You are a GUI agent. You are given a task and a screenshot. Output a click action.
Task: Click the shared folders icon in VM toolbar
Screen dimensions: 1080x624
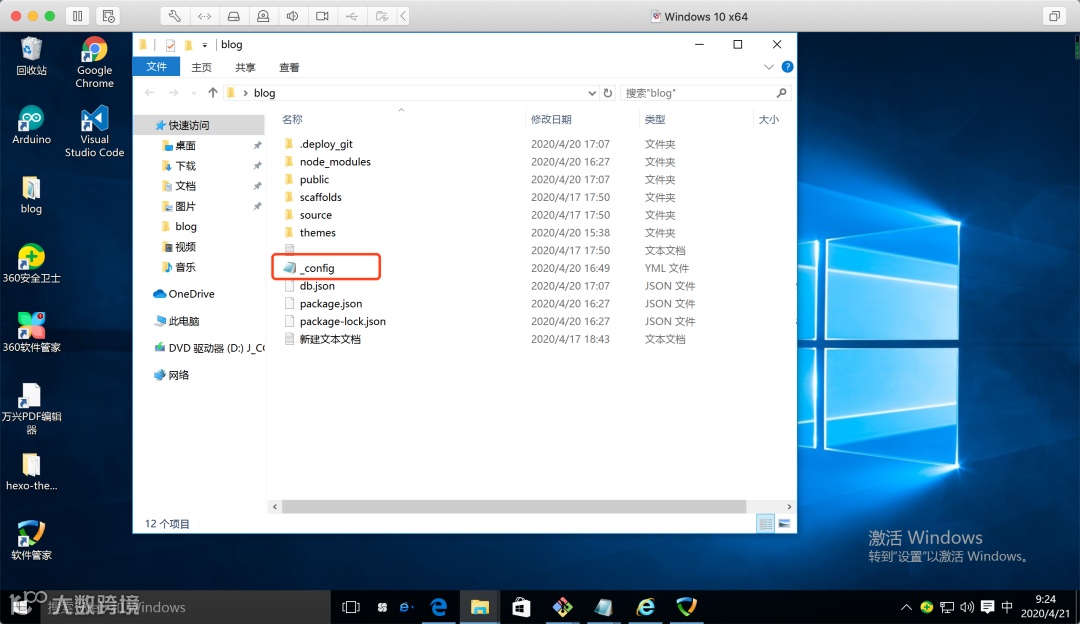pyautogui.click(x=382, y=16)
